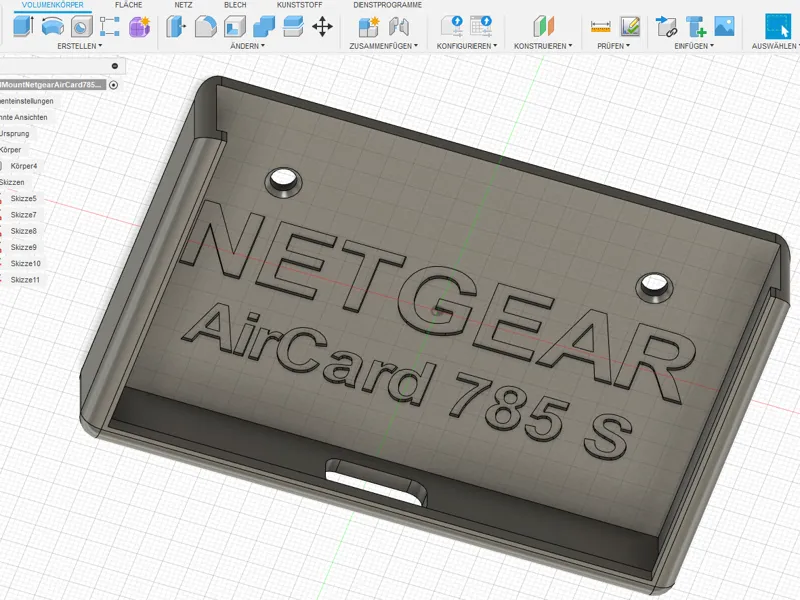
Task: Switch to the FLÄCHE tab
Action: (x=129, y=5)
